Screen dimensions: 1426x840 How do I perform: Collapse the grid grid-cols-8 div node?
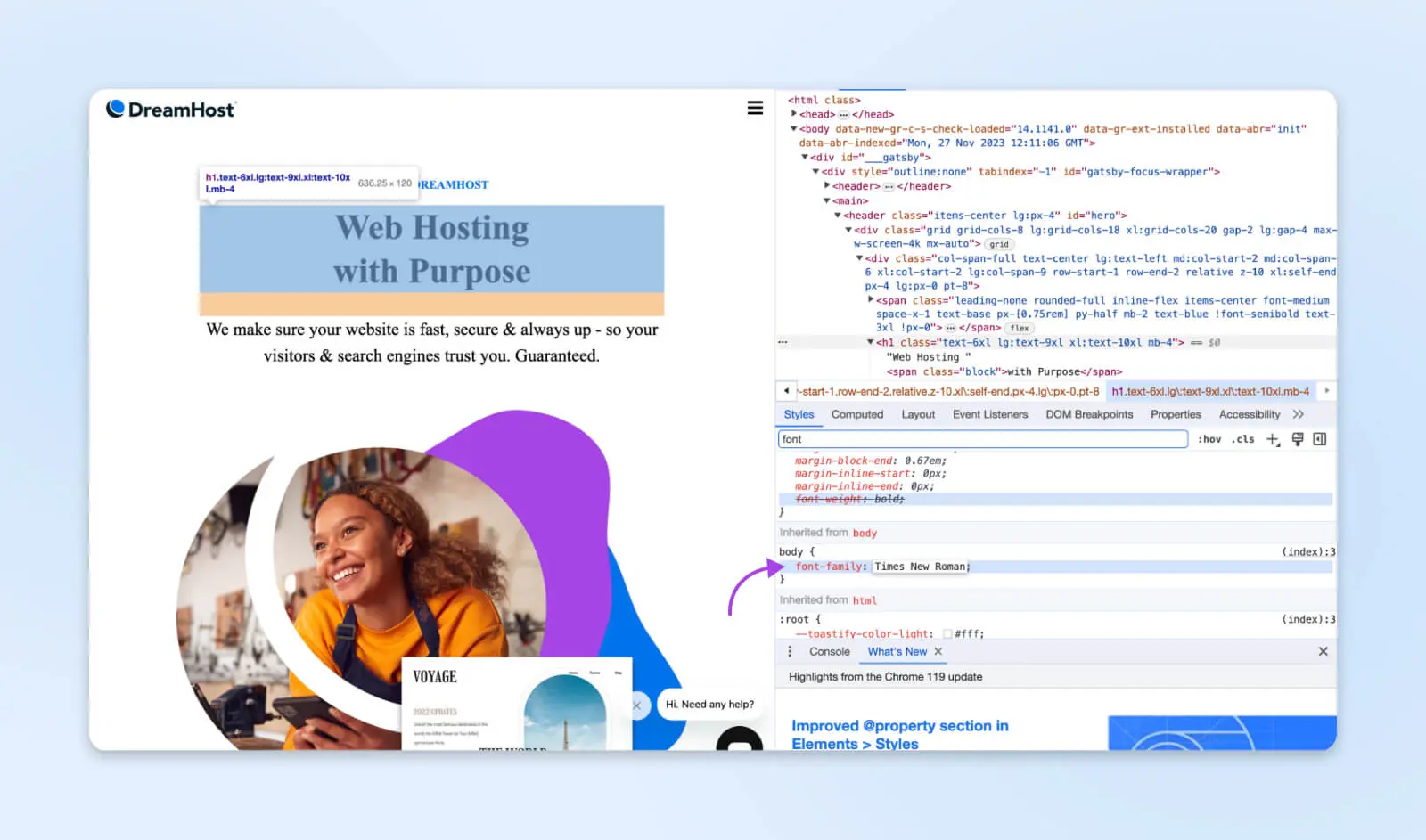pyautogui.click(x=848, y=230)
